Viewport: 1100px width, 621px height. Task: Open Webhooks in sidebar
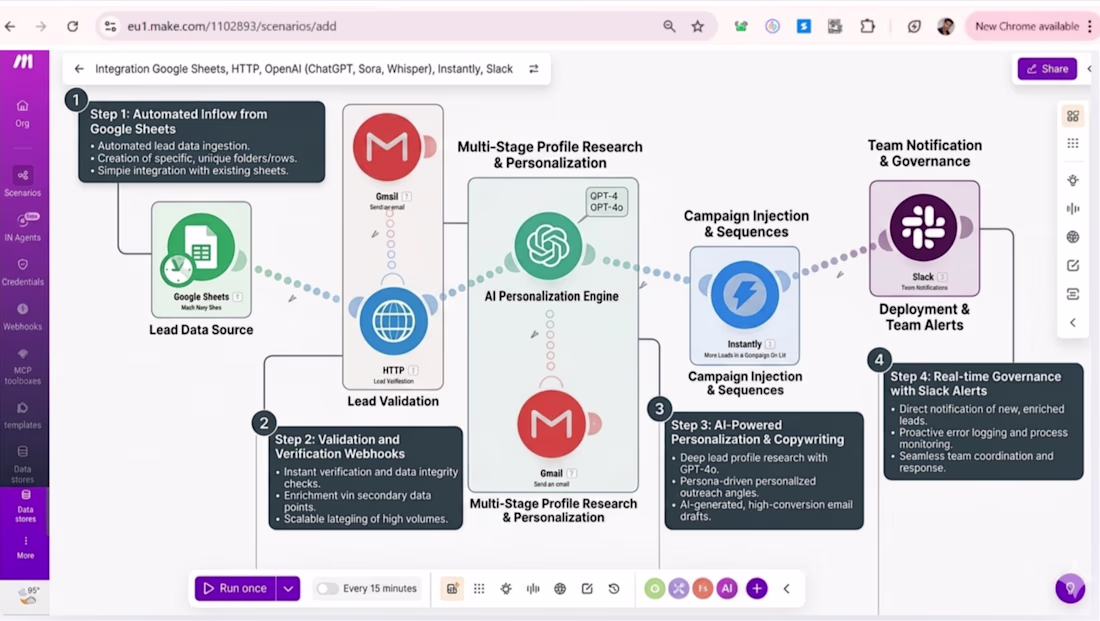point(22,316)
